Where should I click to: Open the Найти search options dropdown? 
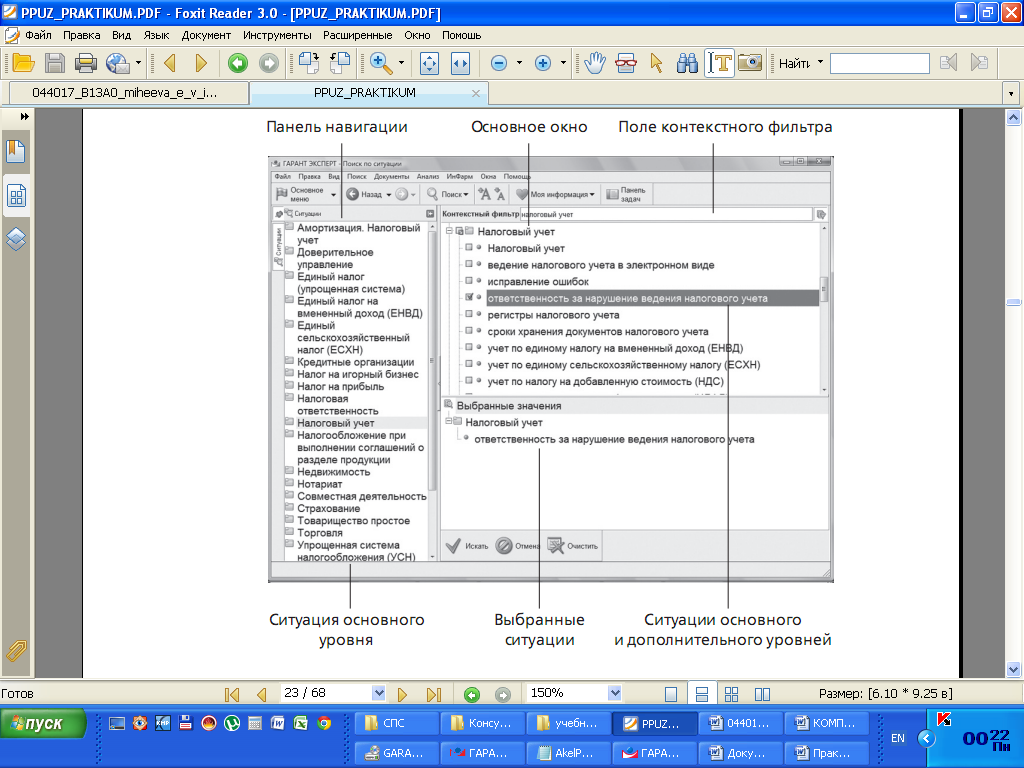point(820,63)
